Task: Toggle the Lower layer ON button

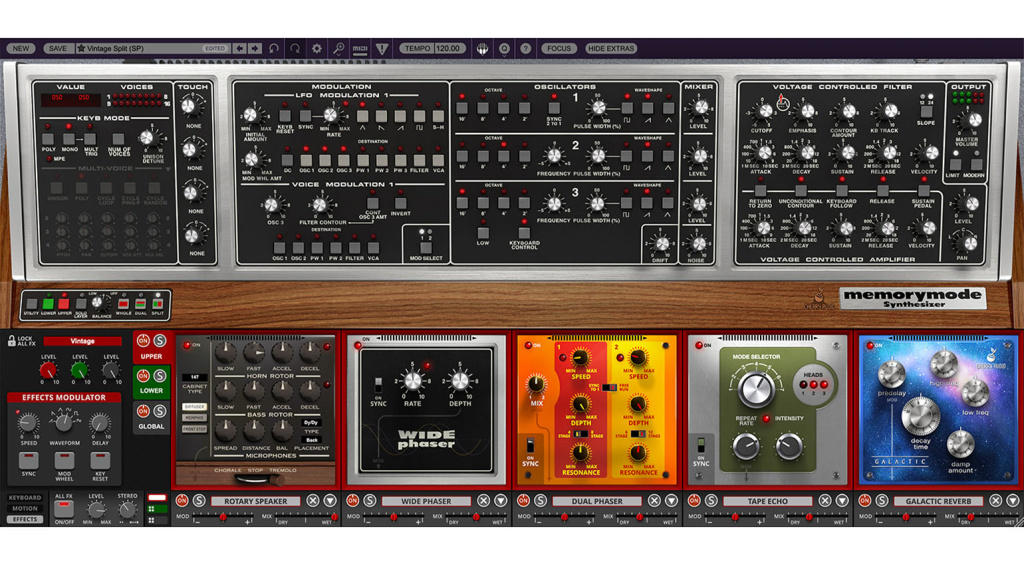Action: pos(143,376)
